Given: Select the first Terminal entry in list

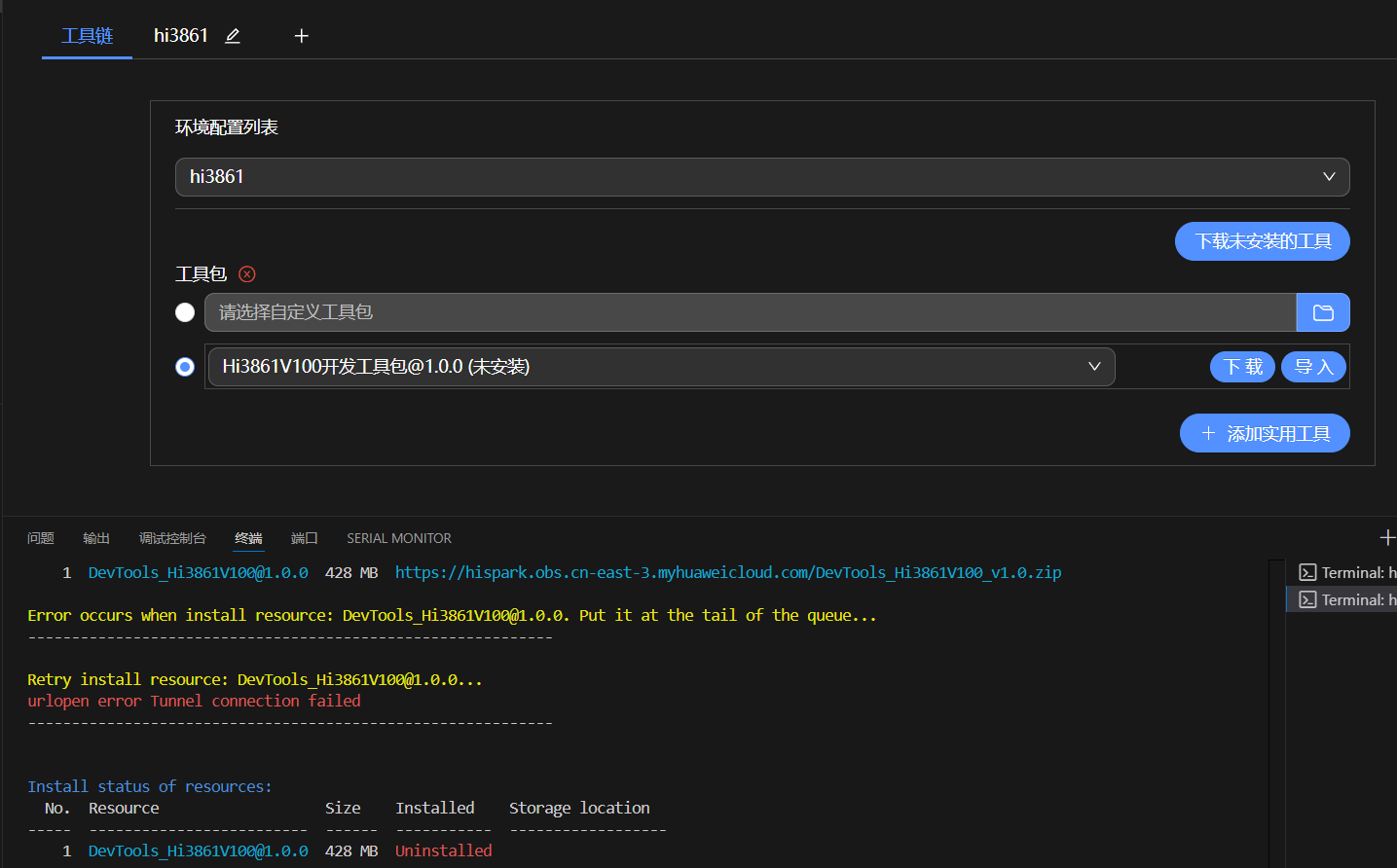Looking at the screenshot, I should [1347, 572].
